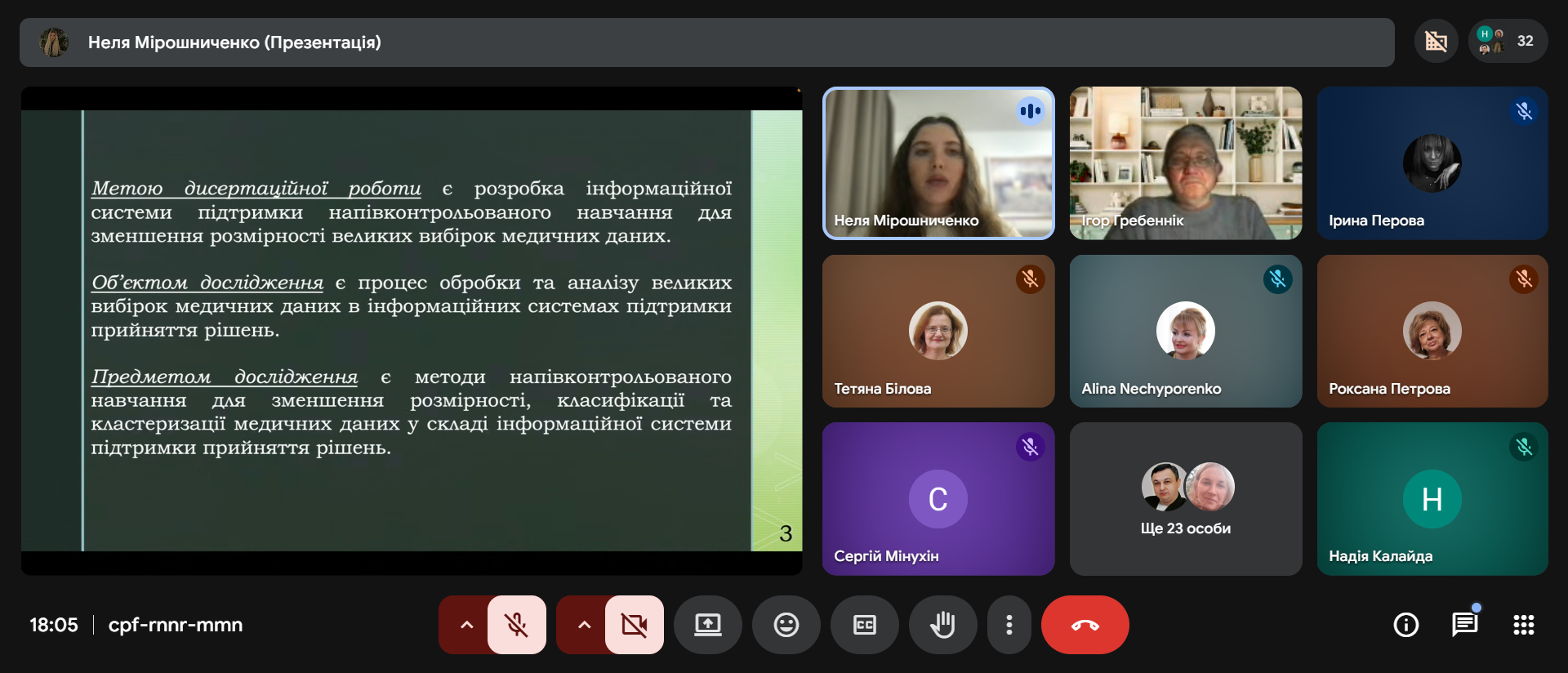This screenshot has height=673, width=1568.
Task: Select Ігор Гребеннік video tile
Action: point(1185,163)
